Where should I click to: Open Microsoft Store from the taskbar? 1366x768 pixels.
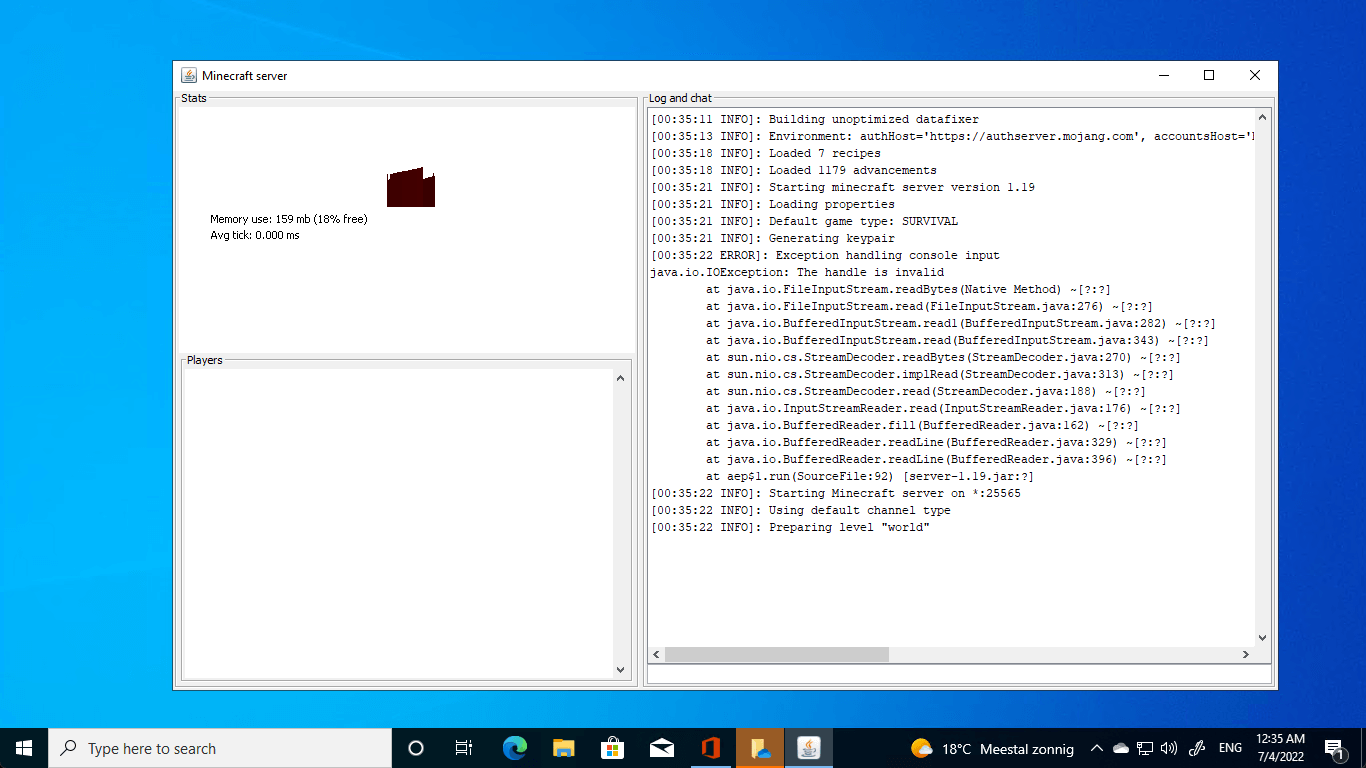click(613, 748)
